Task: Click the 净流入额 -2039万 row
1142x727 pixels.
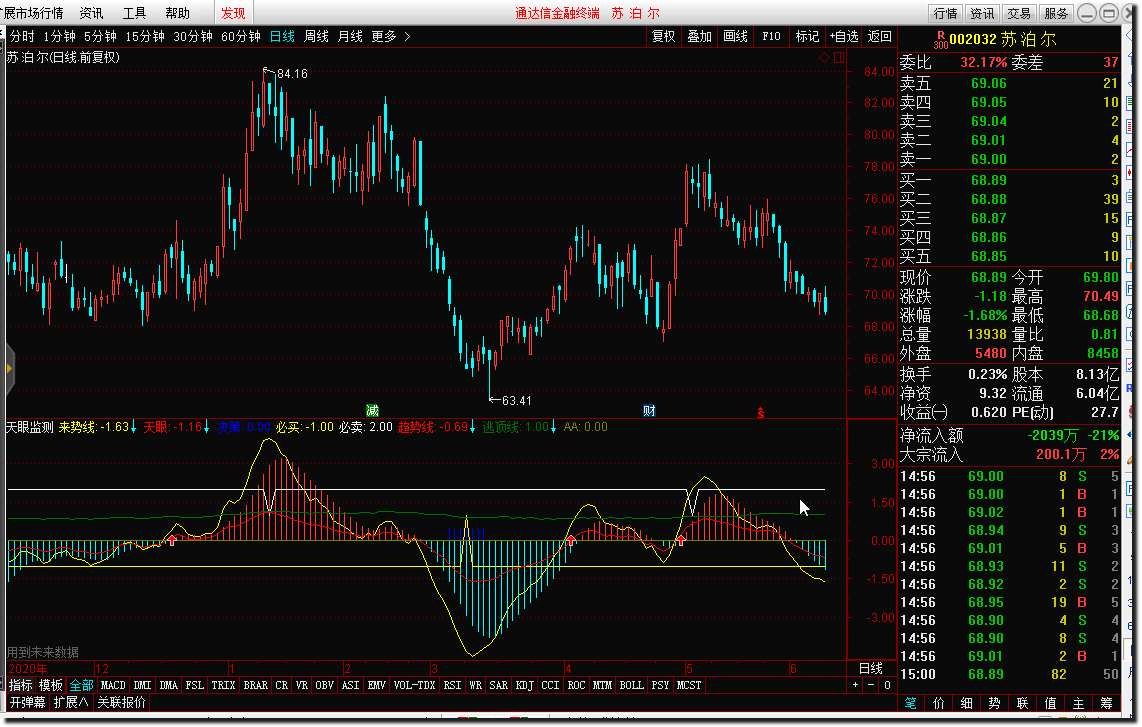Action: point(1009,436)
